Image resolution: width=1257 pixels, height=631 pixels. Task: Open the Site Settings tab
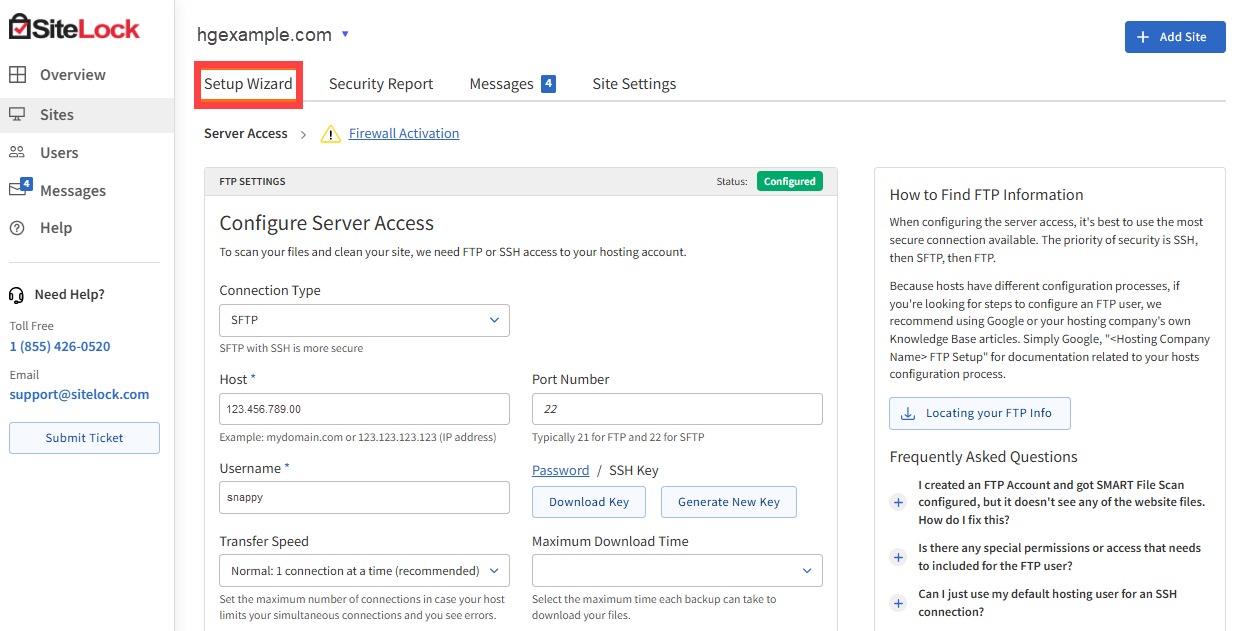pos(634,84)
